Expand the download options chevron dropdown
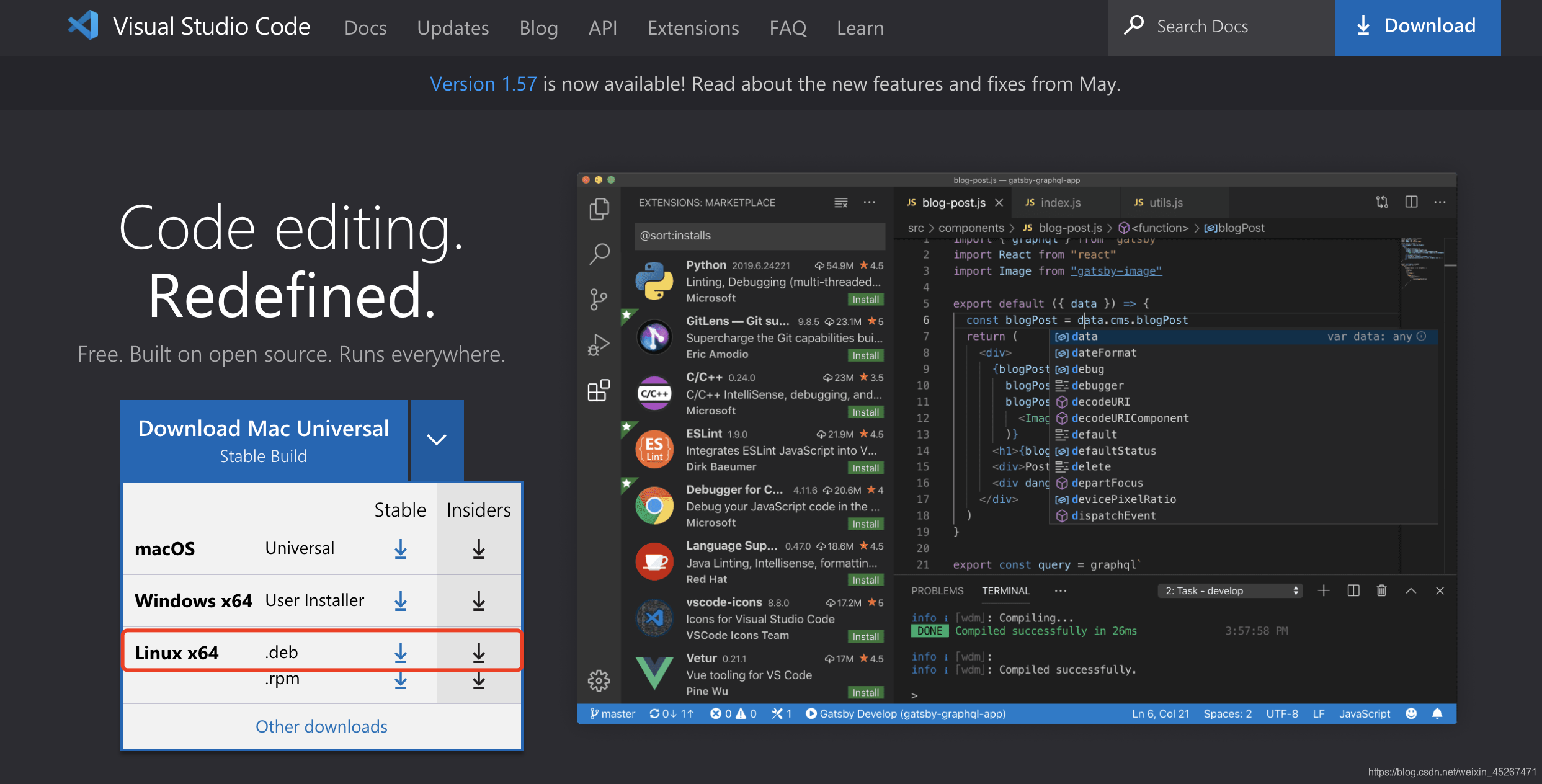 [437, 440]
